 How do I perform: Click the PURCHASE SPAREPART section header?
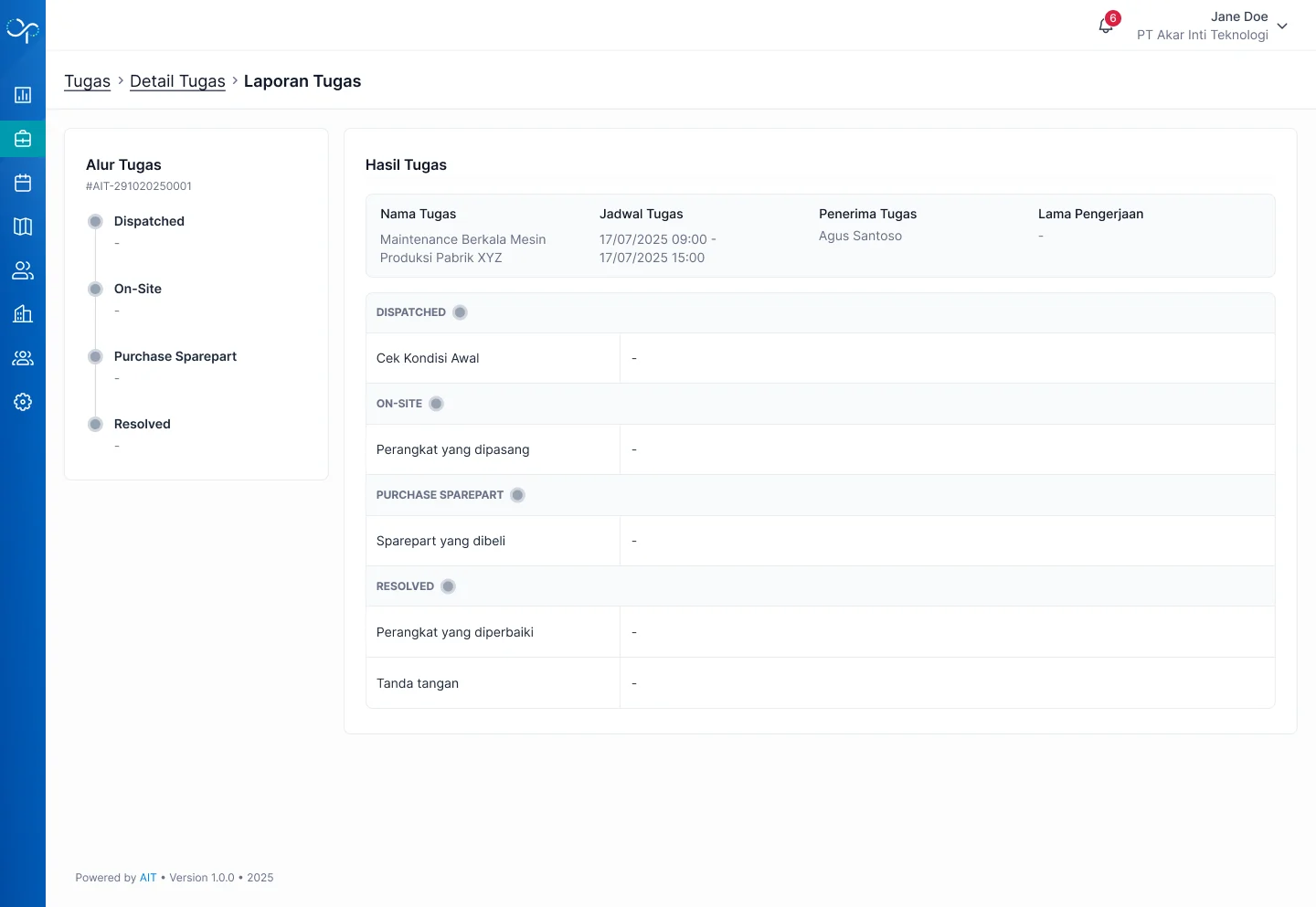(820, 495)
